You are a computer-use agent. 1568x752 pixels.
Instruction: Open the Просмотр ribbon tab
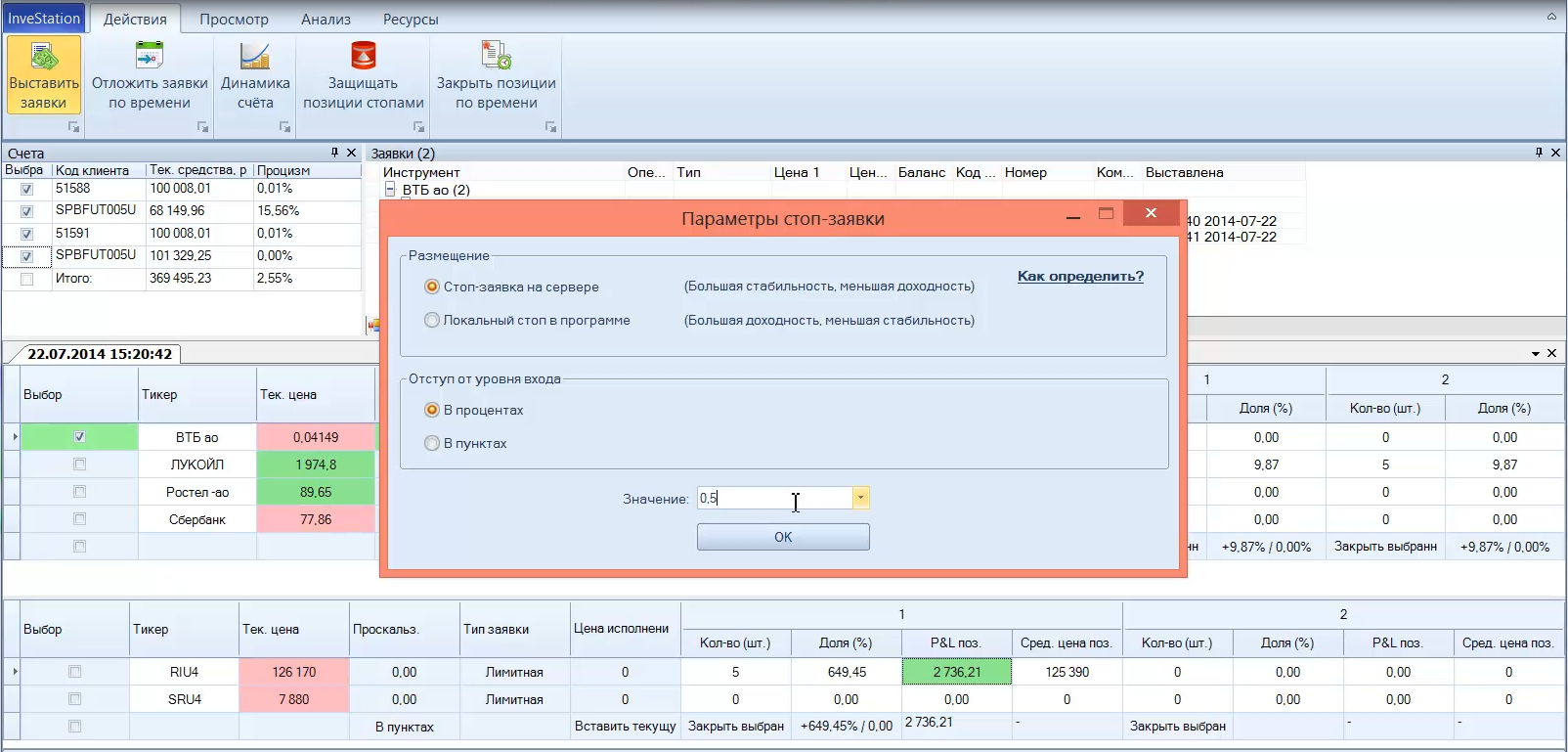click(x=234, y=20)
